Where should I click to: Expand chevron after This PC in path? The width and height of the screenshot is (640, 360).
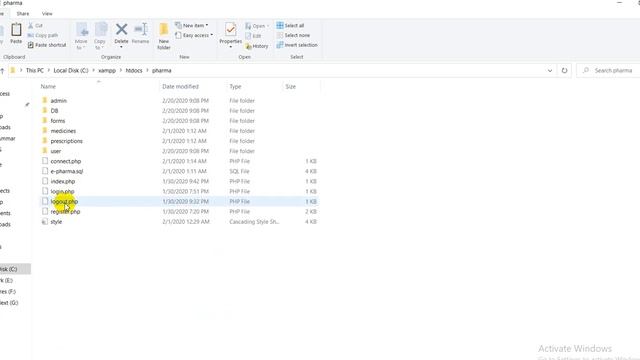[49, 71]
